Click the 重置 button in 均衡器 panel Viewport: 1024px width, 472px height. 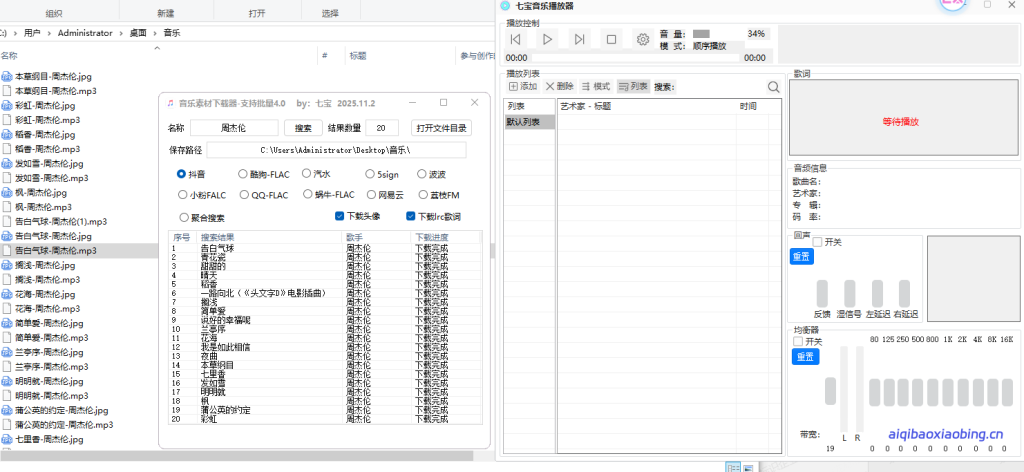[x=805, y=357]
